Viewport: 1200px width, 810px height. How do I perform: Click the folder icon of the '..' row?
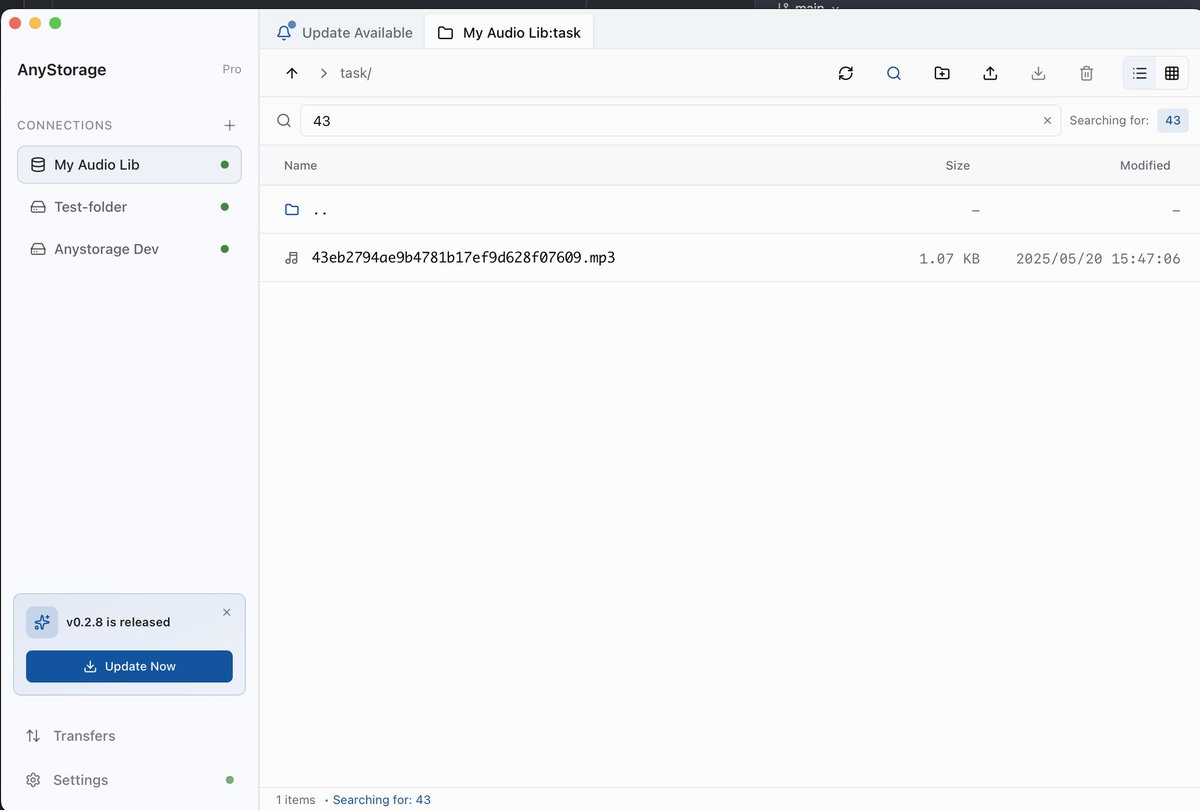click(x=292, y=210)
